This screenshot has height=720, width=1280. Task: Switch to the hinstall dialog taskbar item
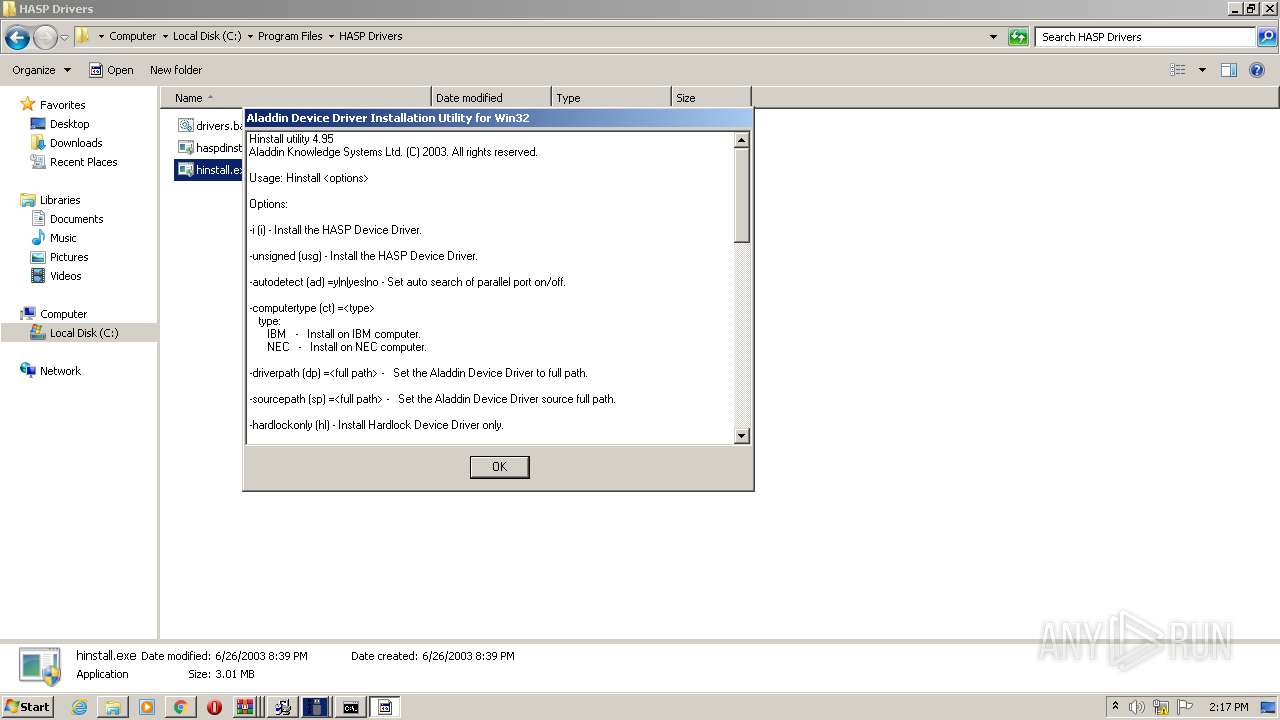coord(384,707)
